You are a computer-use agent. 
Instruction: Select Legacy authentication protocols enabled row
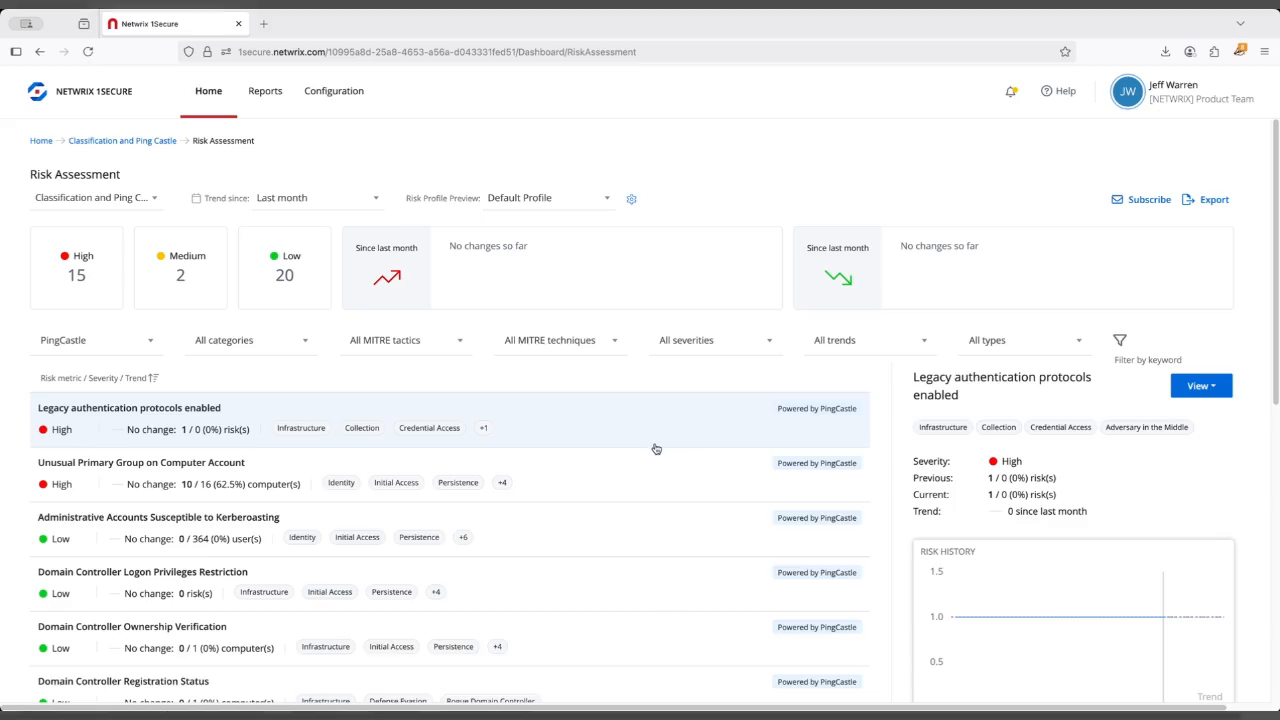(450, 419)
